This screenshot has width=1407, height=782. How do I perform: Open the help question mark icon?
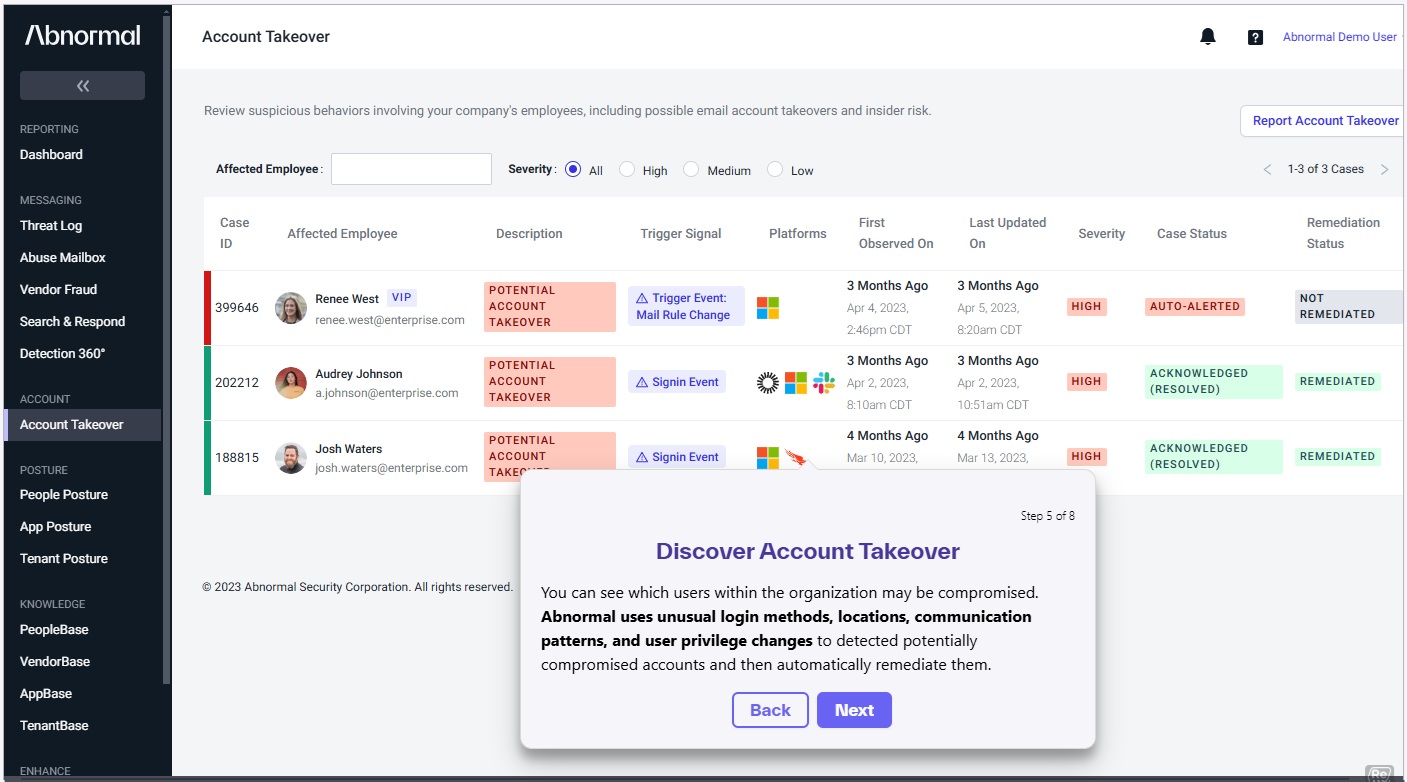click(x=1255, y=38)
